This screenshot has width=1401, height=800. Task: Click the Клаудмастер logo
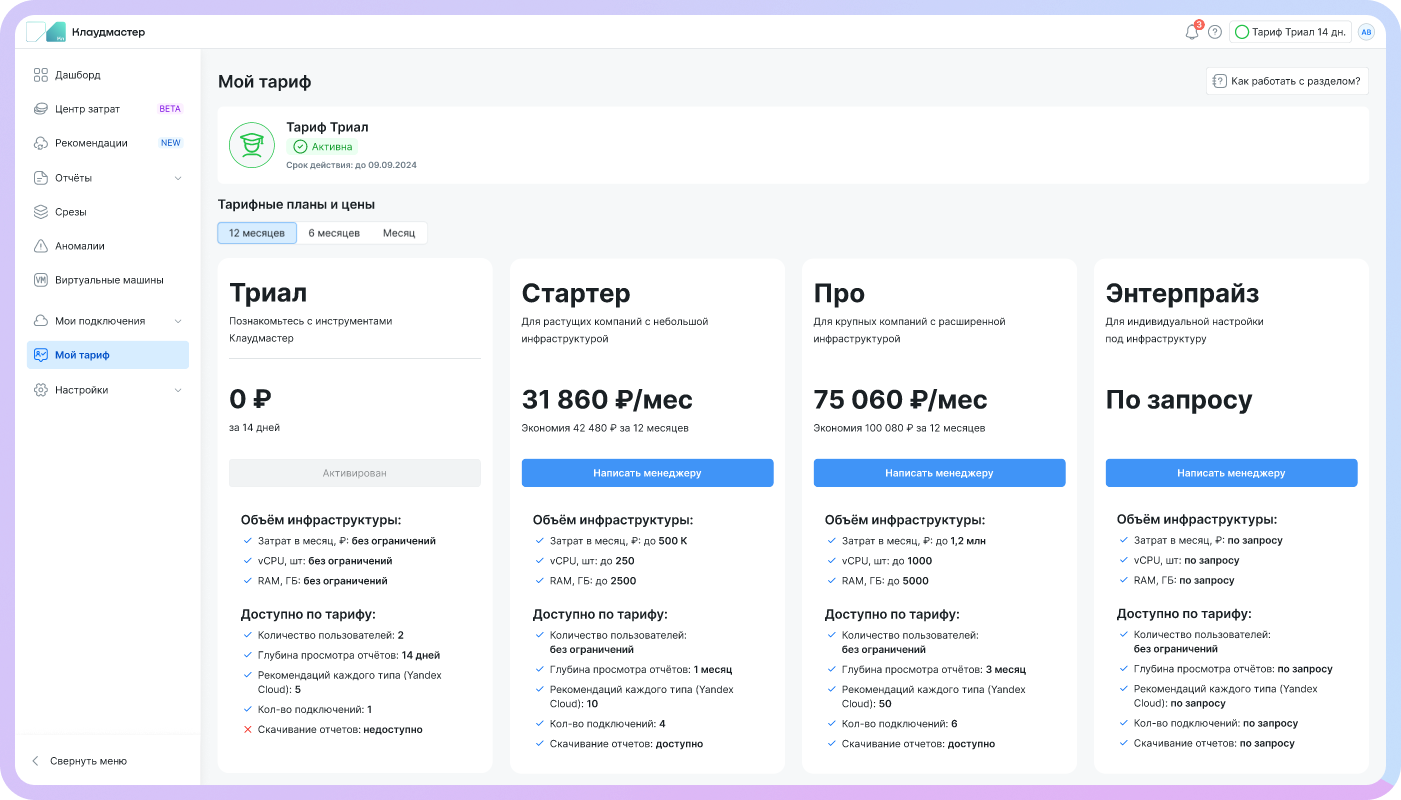pos(86,32)
